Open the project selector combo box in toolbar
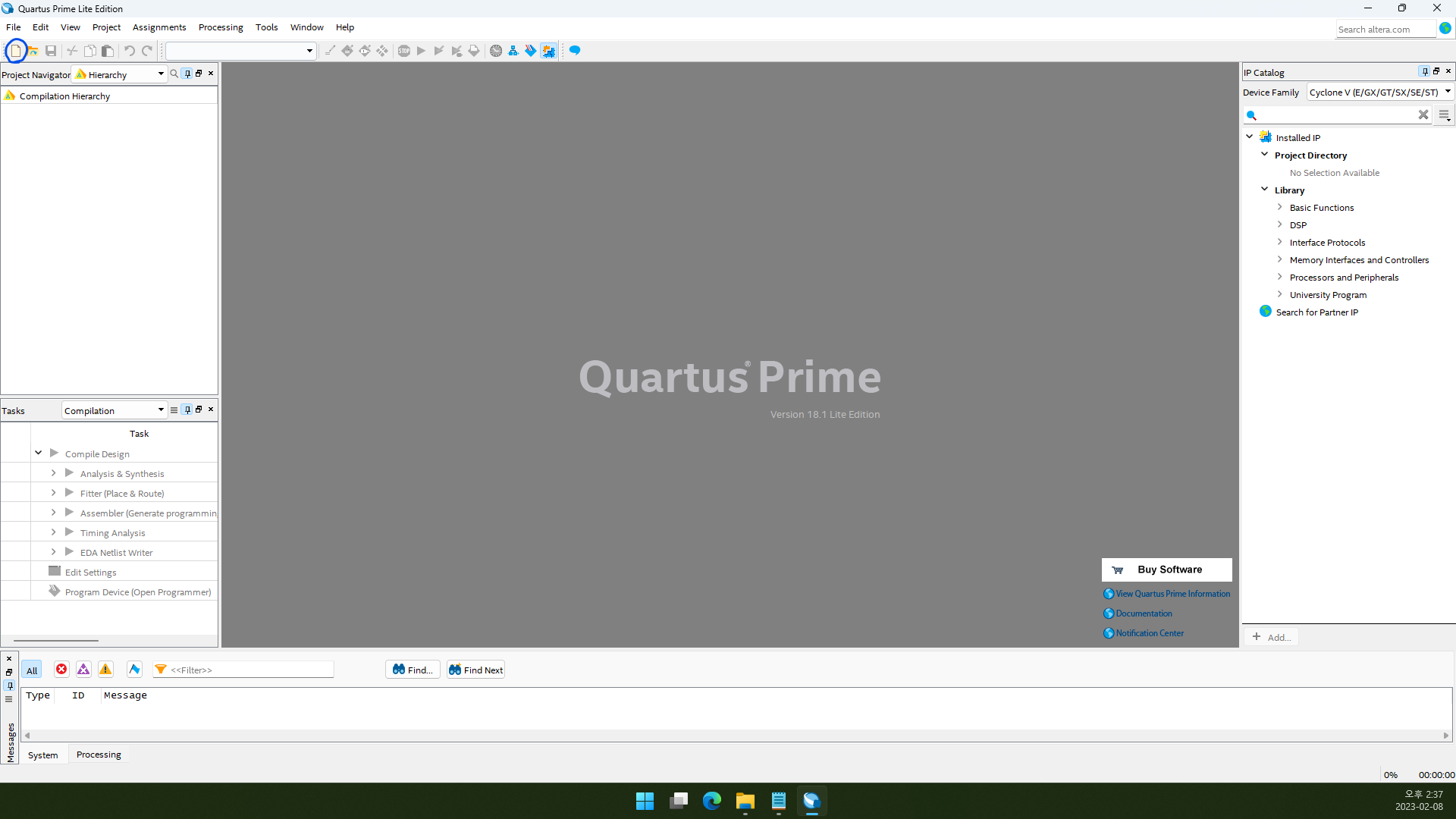Screen dimensions: 1456x819 click(240, 51)
